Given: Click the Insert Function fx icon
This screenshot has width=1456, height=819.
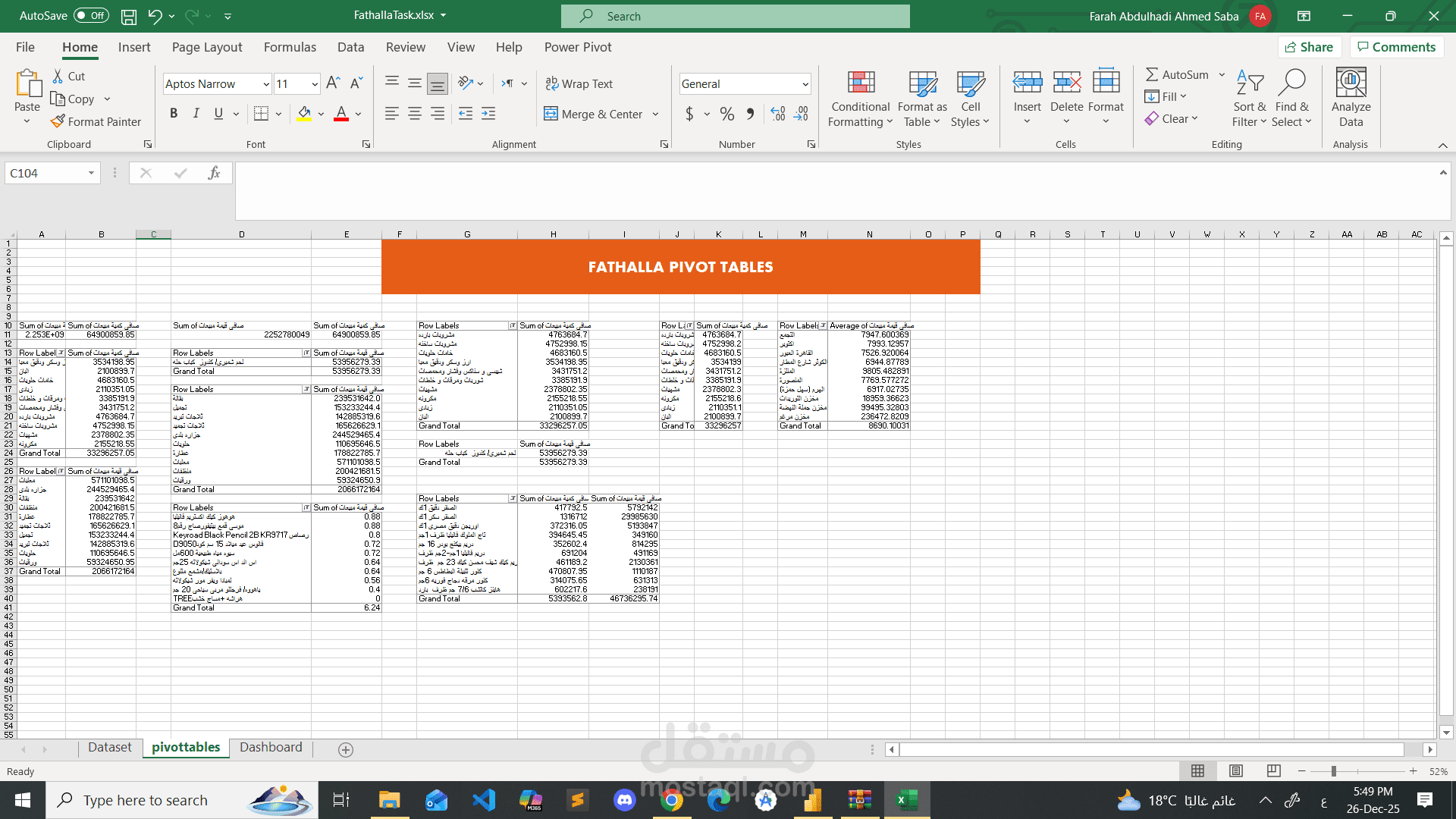Looking at the screenshot, I should 214,173.
